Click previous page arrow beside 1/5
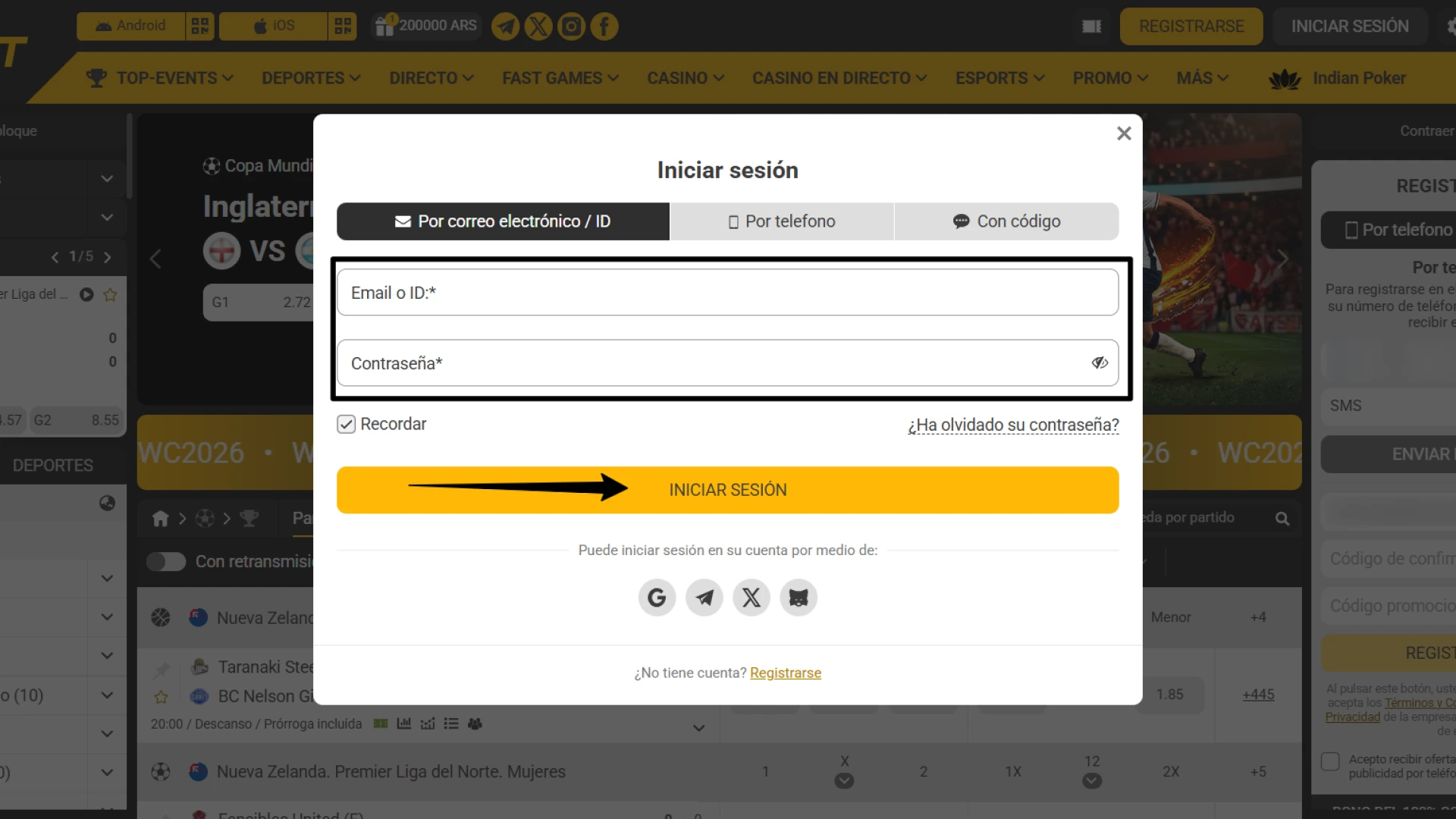This screenshot has height=819, width=1456. click(55, 257)
